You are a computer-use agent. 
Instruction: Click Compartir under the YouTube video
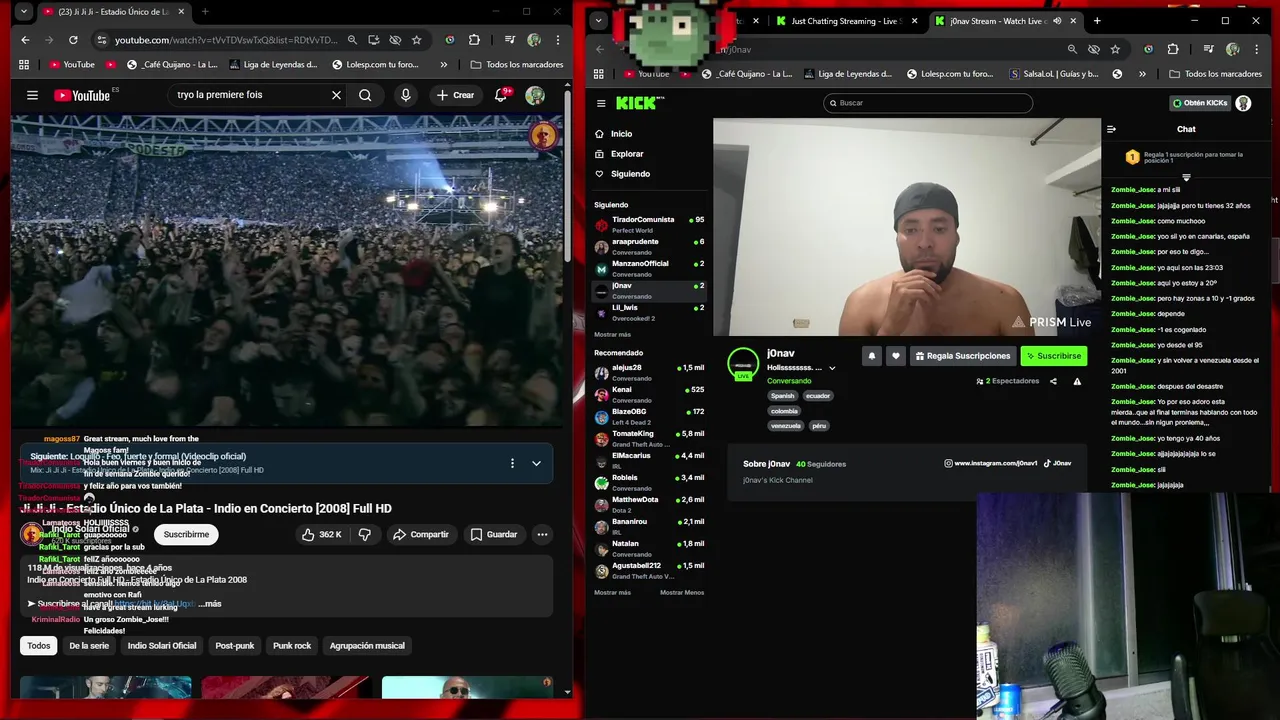pyautogui.click(x=421, y=534)
